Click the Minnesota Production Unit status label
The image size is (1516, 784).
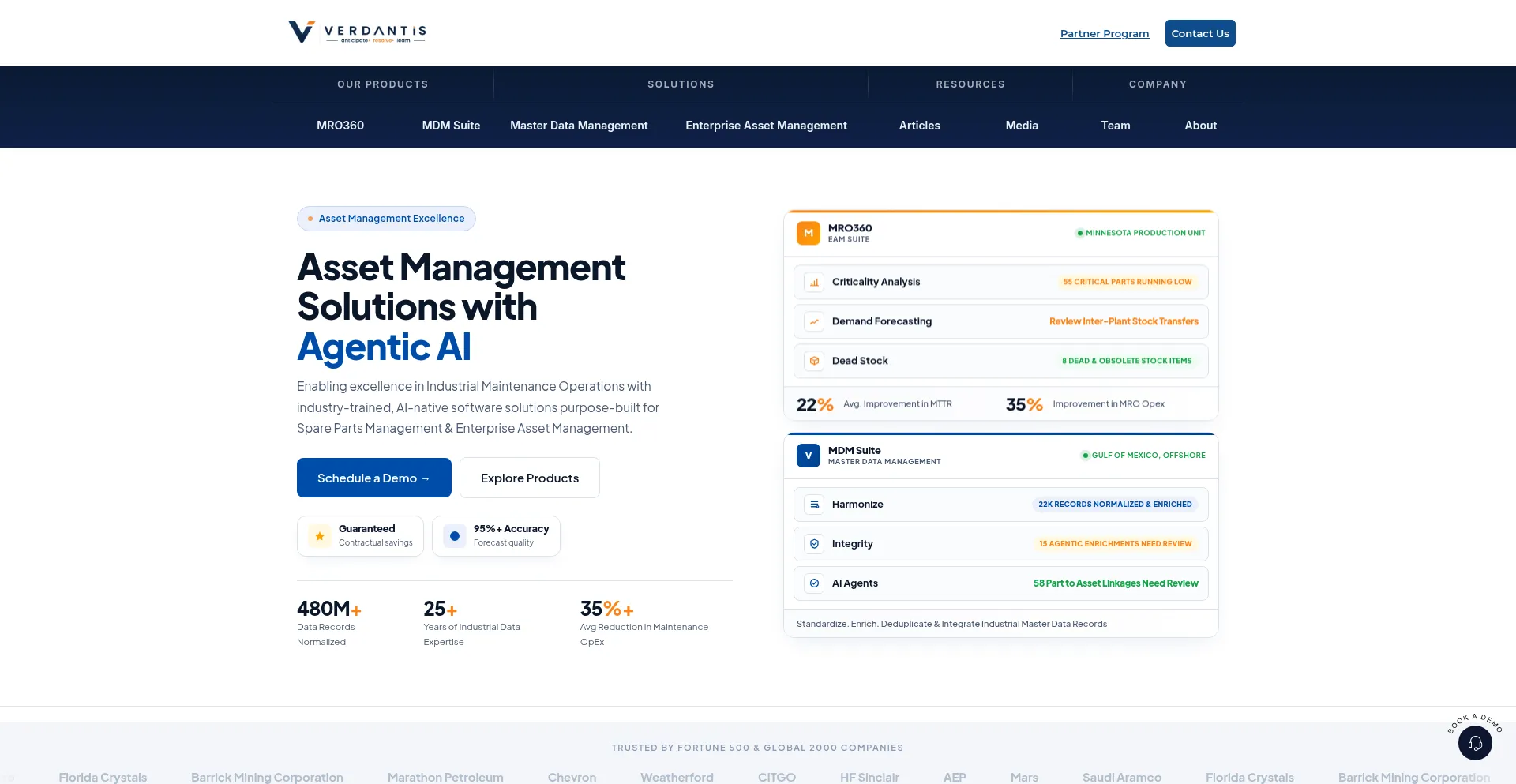(1141, 233)
